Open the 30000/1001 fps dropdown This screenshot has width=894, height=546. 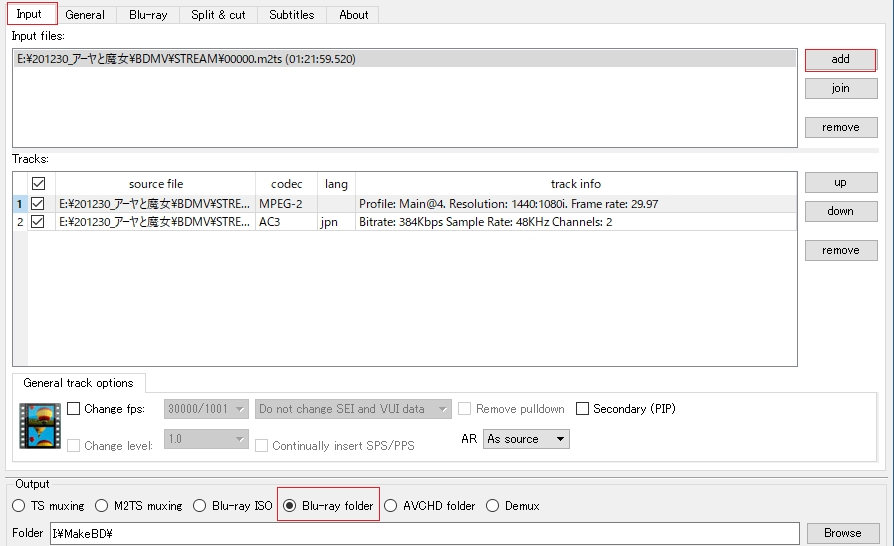click(206, 409)
